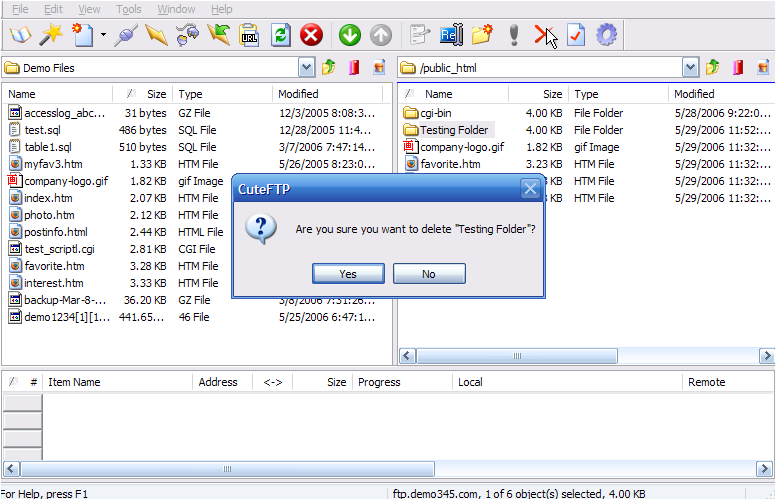
Task: Confirm deletion with Yes button
Action: pos(348,274)
